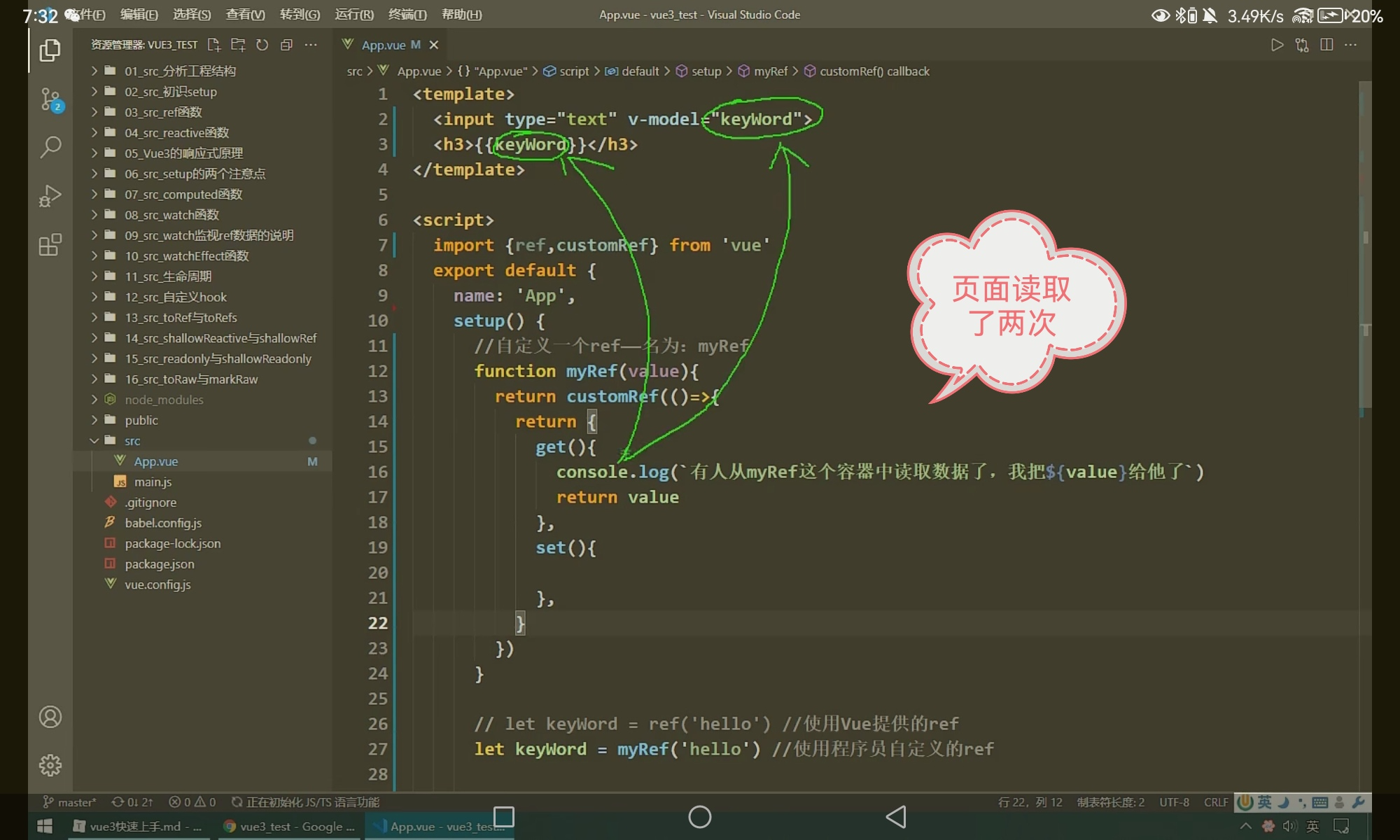Open the Search view in activity bar
1400x840 pixels.
tap(50, 147)
